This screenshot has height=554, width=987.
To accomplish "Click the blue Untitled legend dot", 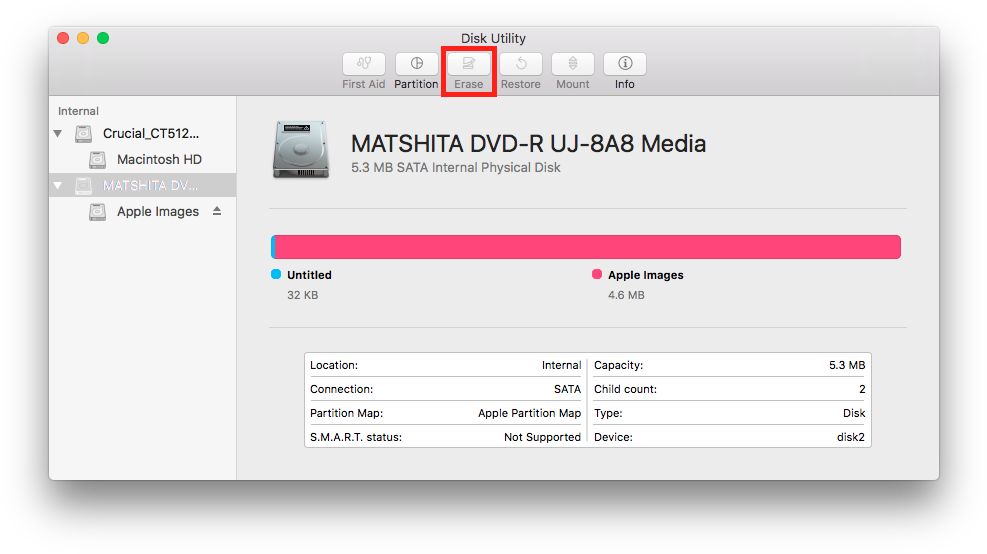I will point(276,274).
